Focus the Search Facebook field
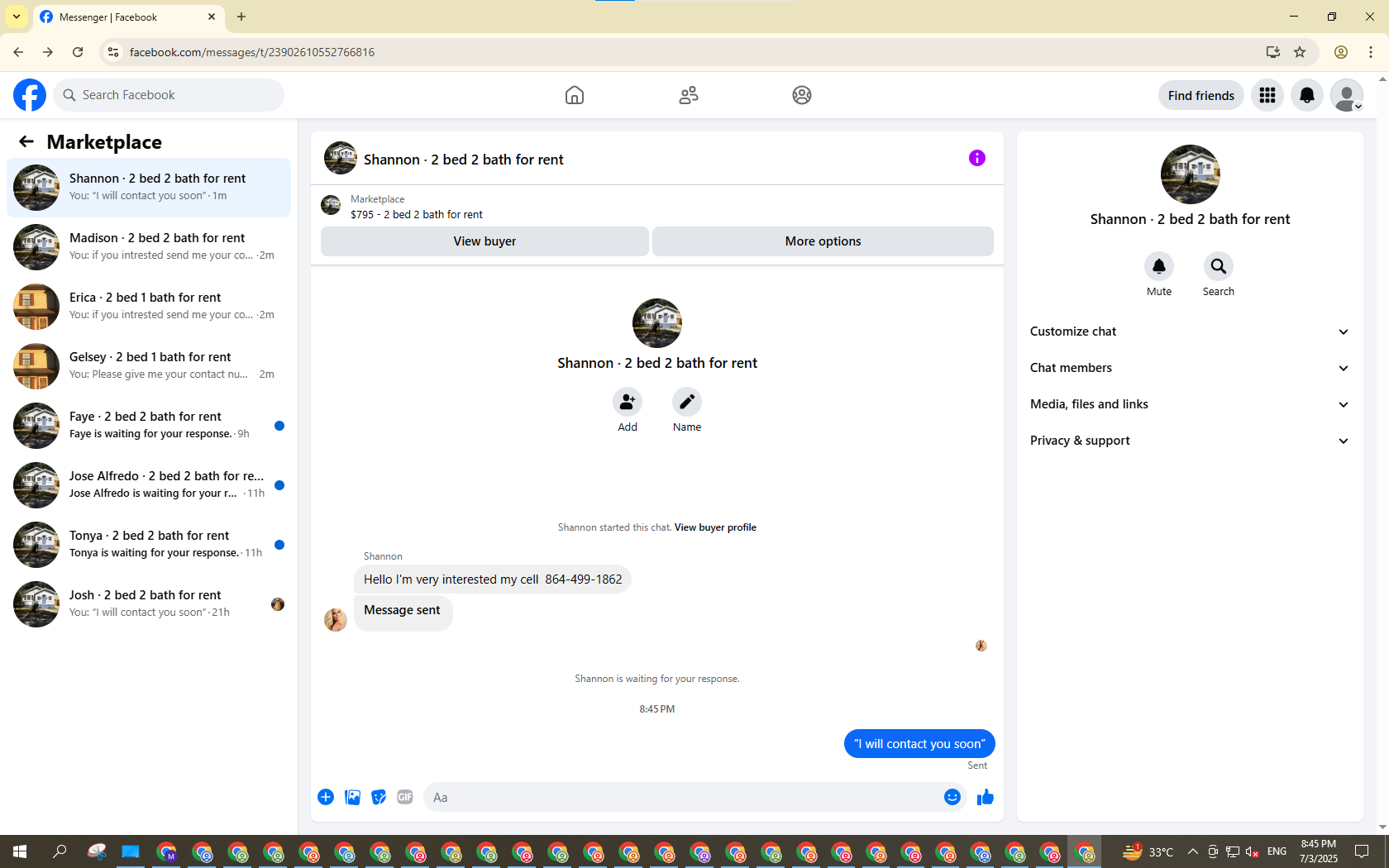The width and height of the screenshot is (1389, 868). [x=169, y=95]
